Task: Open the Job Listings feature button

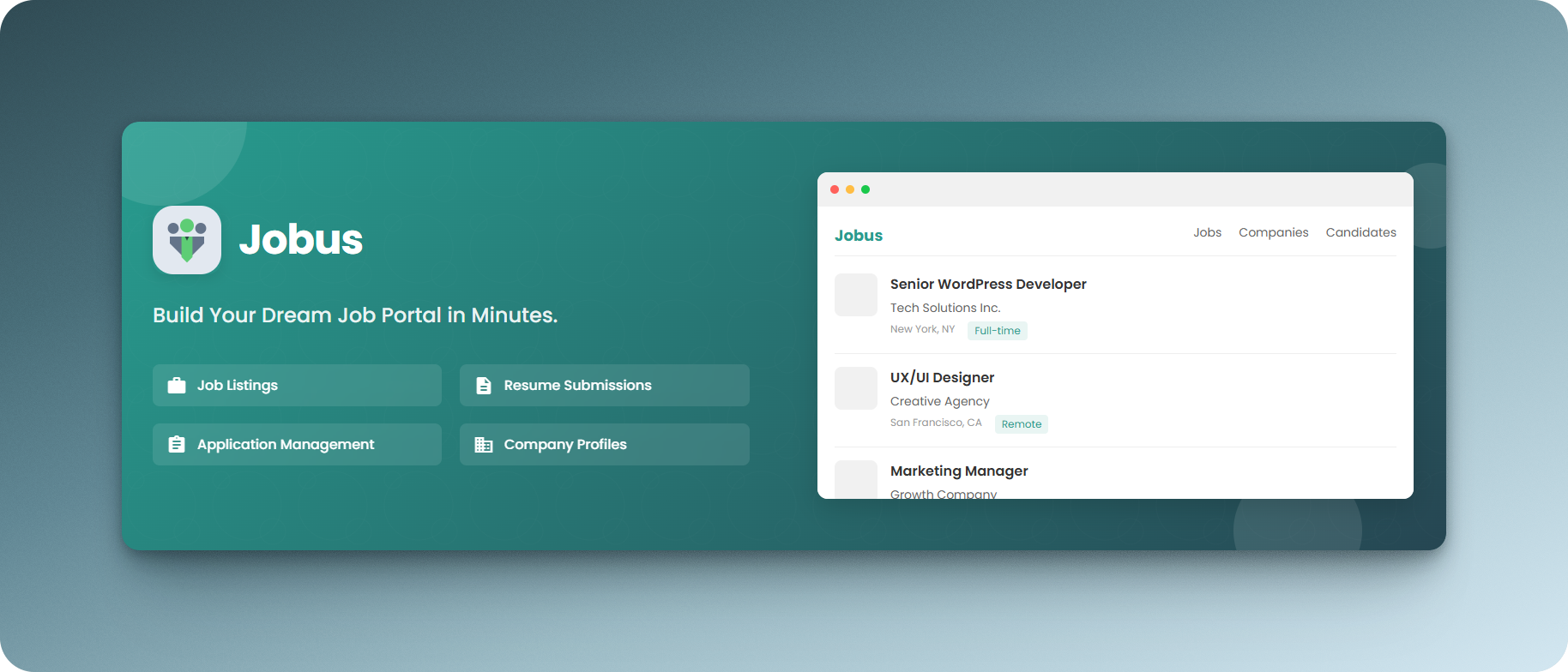Action: click(x=297, y=385)
